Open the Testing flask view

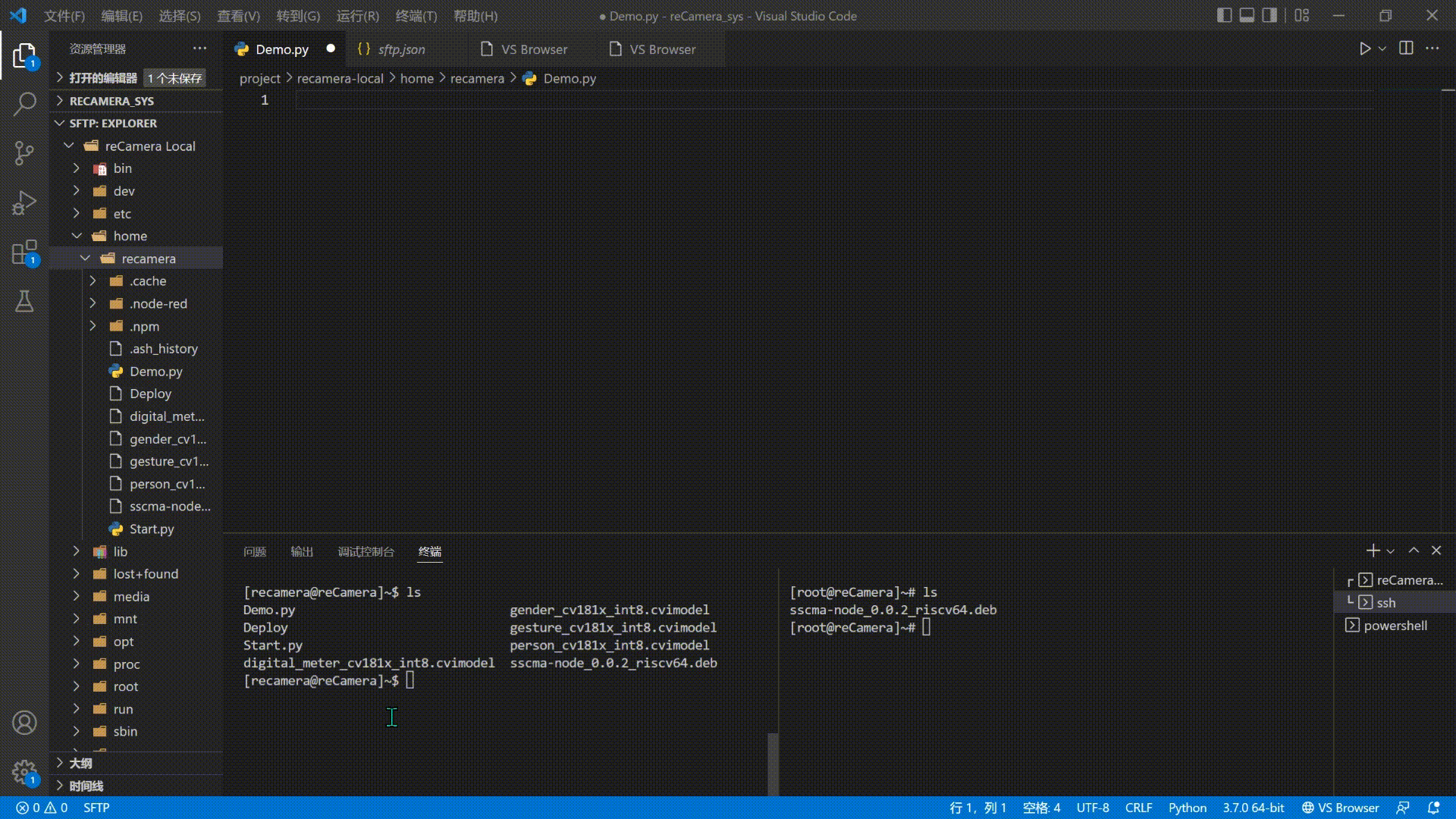click(x=24, y=302)
